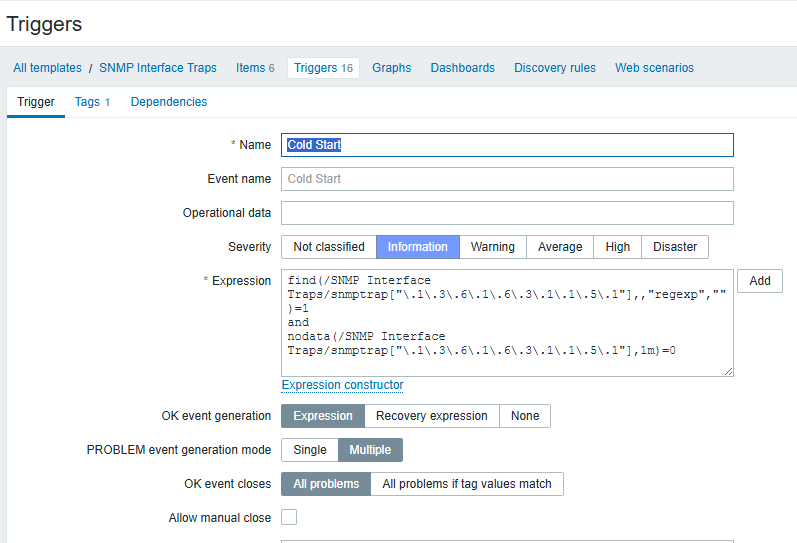Choose Recovery expression for OK event generation
This screenshot has height=543, width=797.
pyautogui.click(x=431, y=416)
